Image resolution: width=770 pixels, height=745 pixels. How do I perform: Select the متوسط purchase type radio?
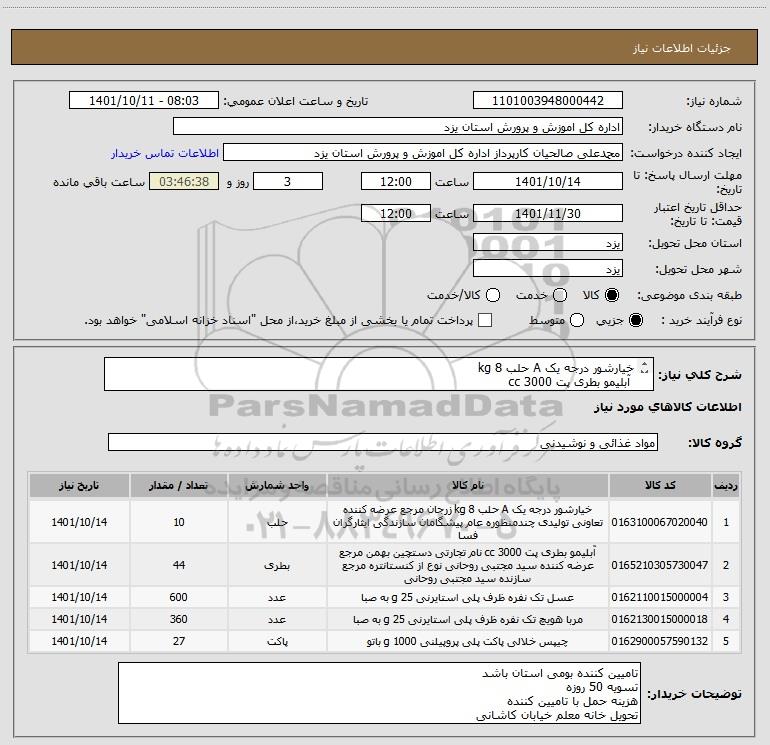point(577,321)
